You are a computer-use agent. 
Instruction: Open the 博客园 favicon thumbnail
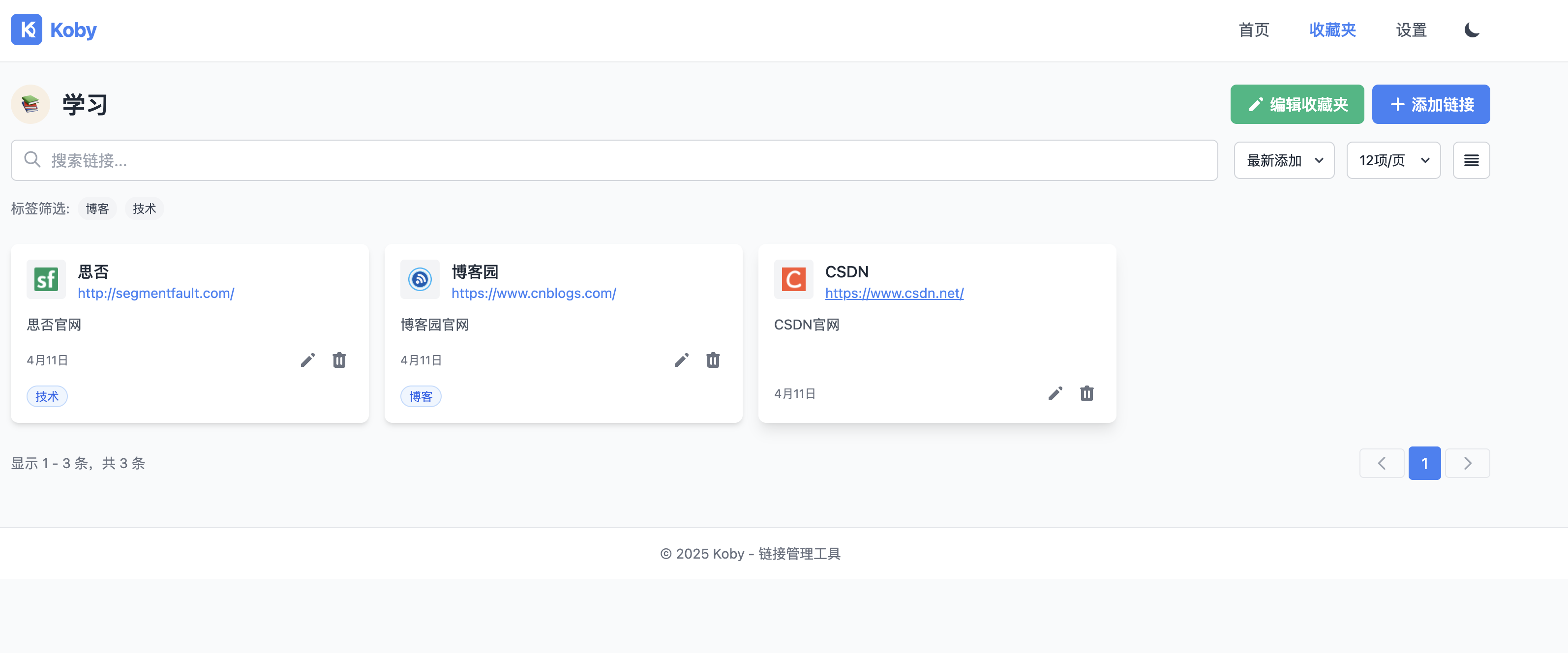[x=420, y=279]
